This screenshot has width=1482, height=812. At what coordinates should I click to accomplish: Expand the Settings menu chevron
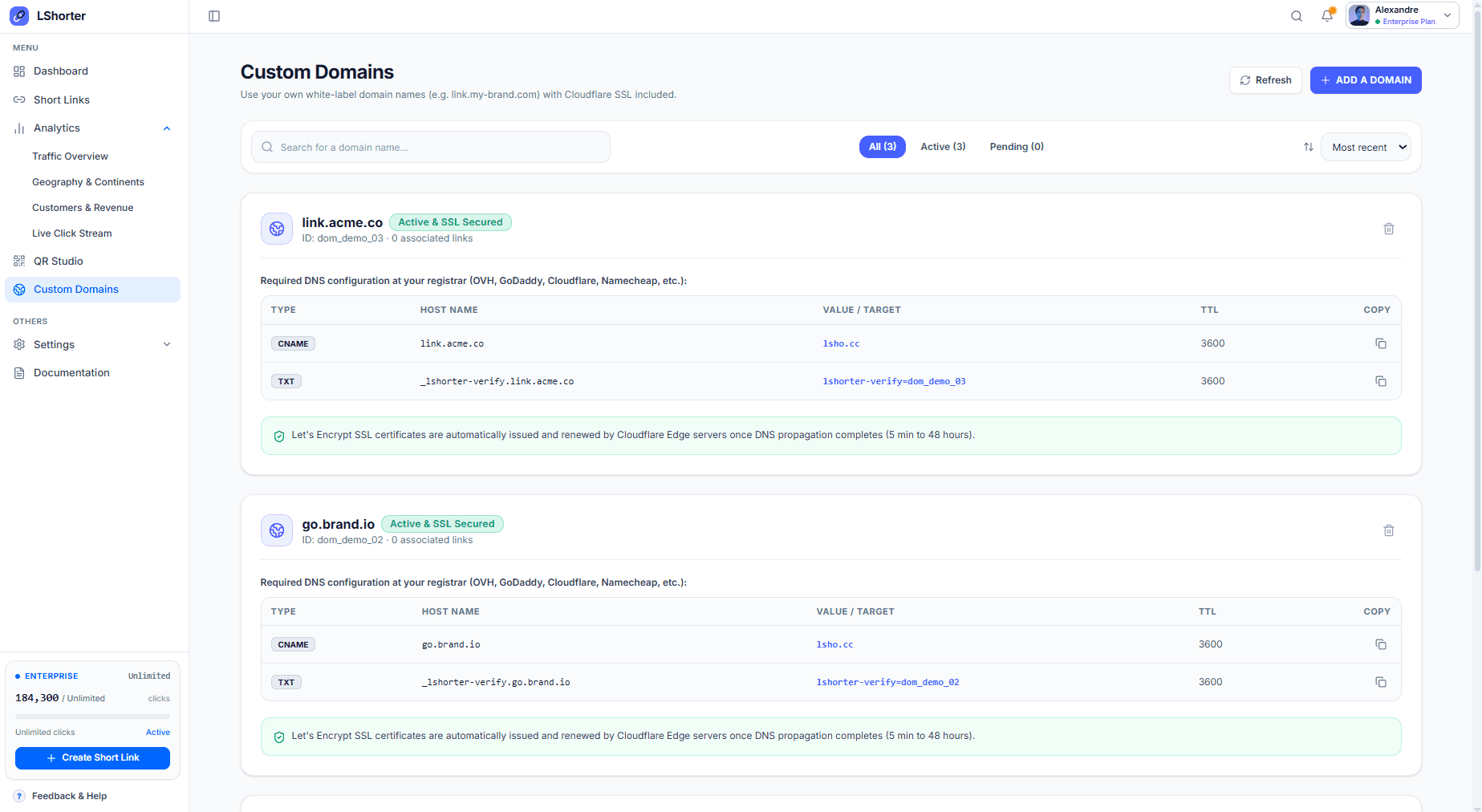coord(167,344)
